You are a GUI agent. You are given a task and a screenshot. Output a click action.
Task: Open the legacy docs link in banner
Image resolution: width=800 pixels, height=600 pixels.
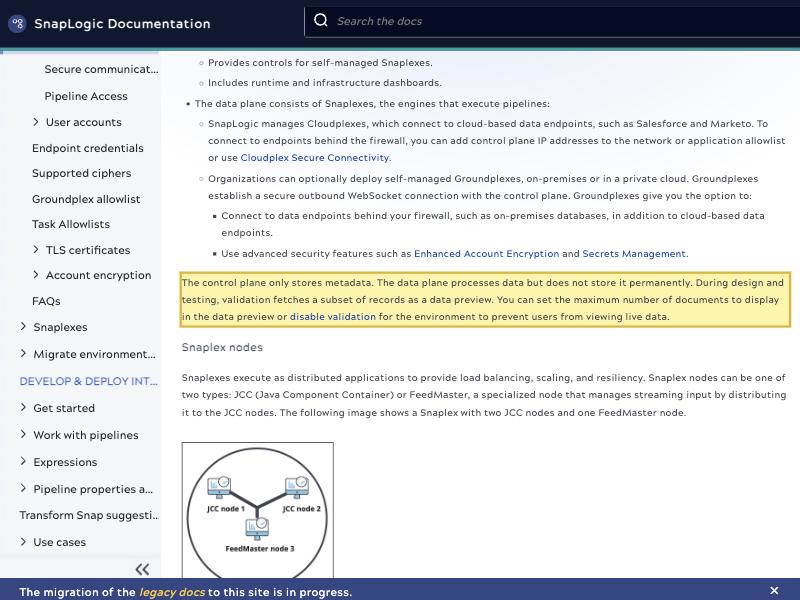coord(172,592)
